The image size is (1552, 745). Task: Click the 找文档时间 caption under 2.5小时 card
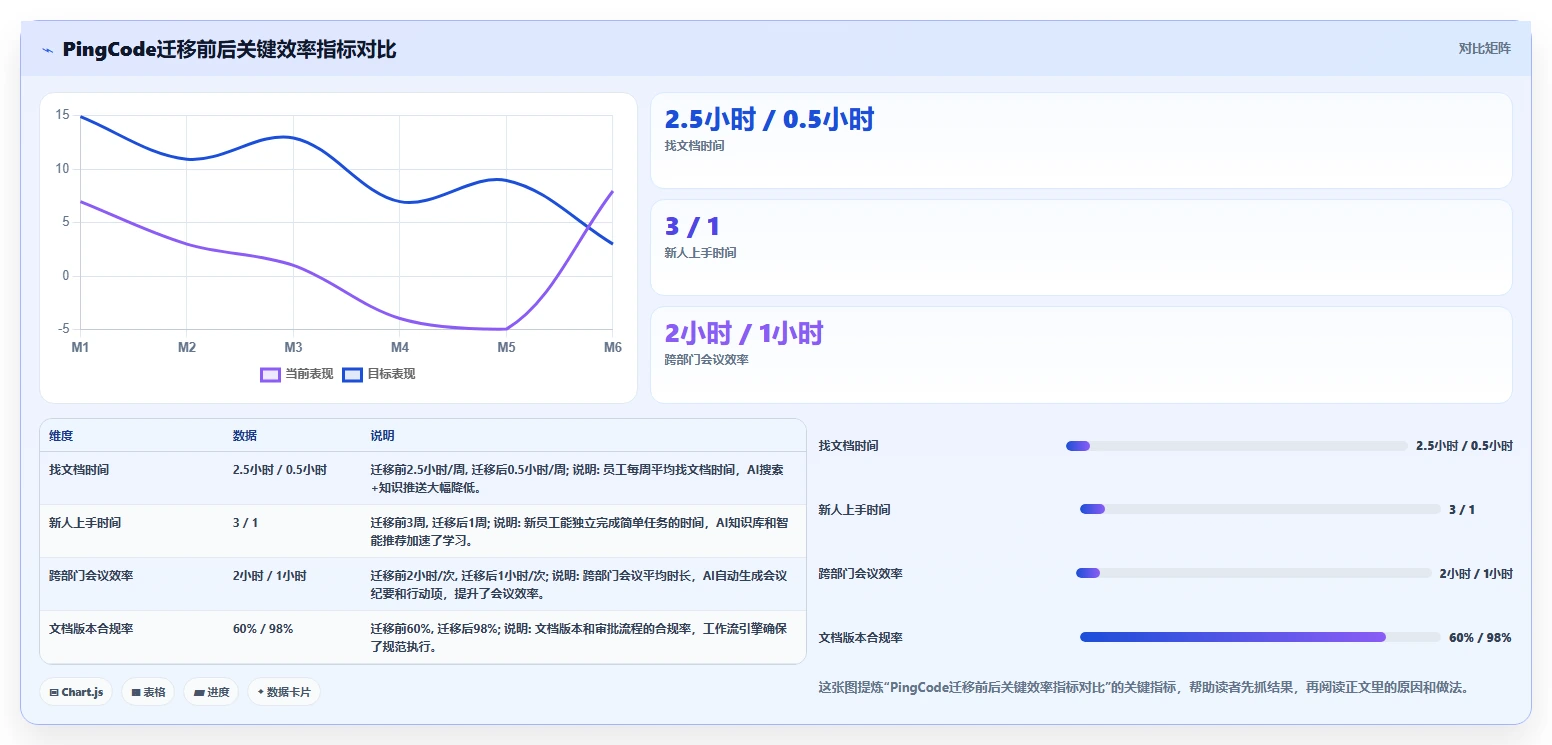click(x=695, y=146)
